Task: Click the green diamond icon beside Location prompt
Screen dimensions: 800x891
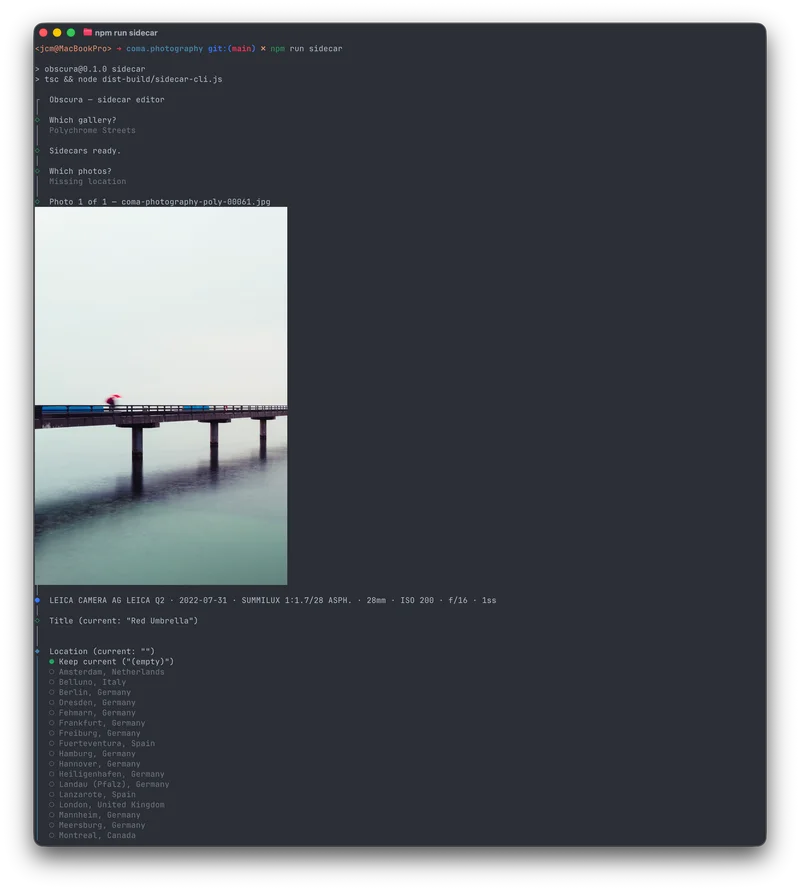Action: pyautogui.click(x=39, y=650)
